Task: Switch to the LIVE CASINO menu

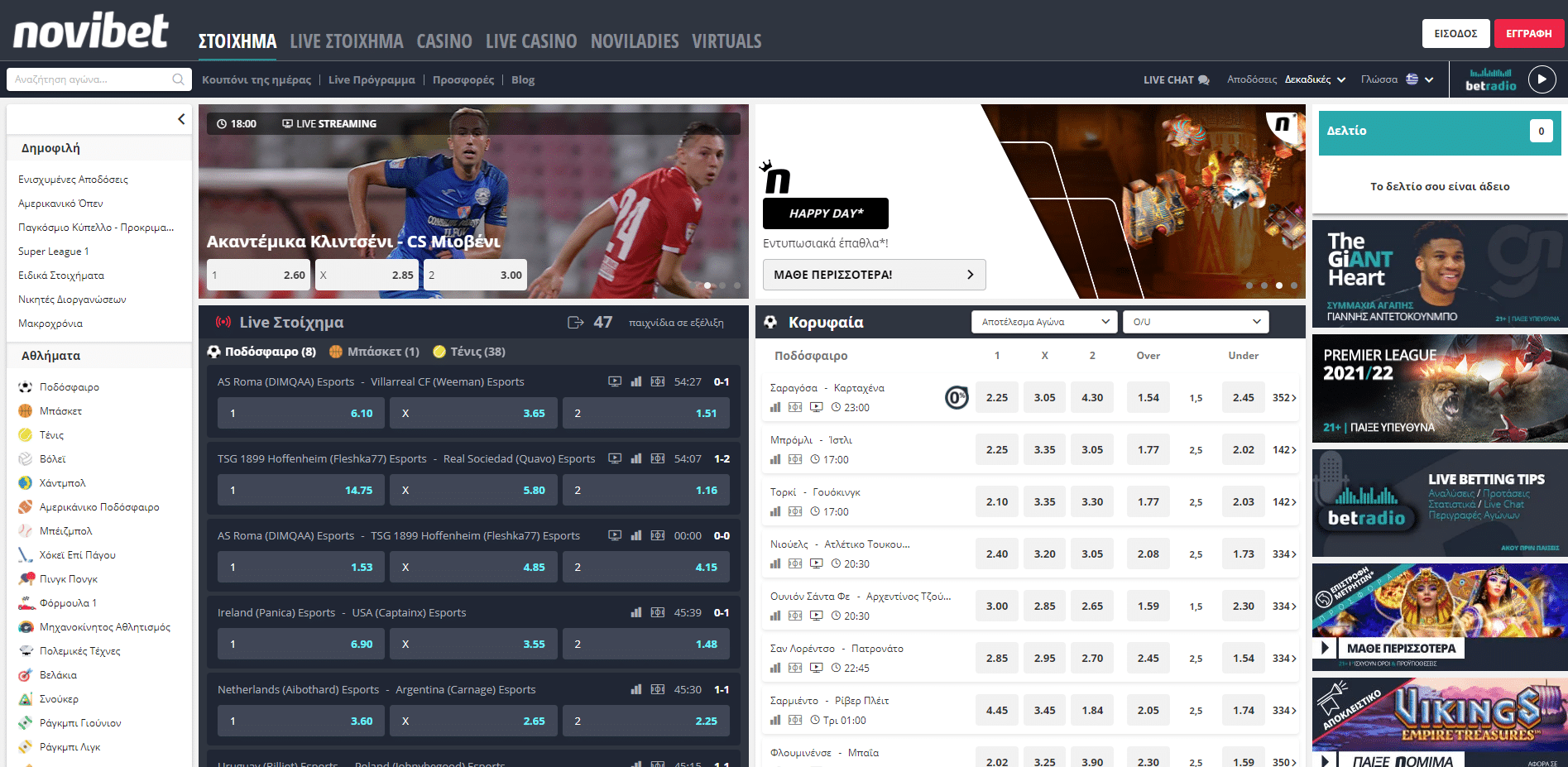Action: tap(531, 41)
